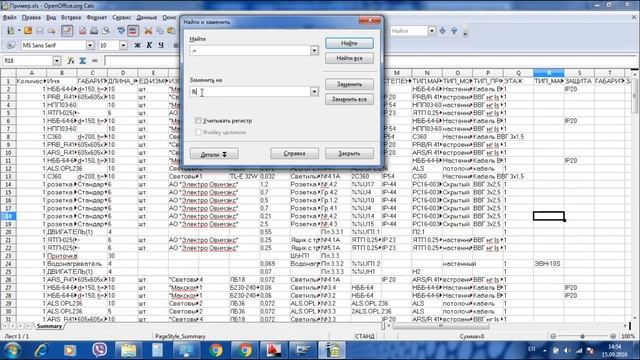Click the Find Previous up arrow icon
This screenshot has width=640, height=360.
tap(454, 31)
